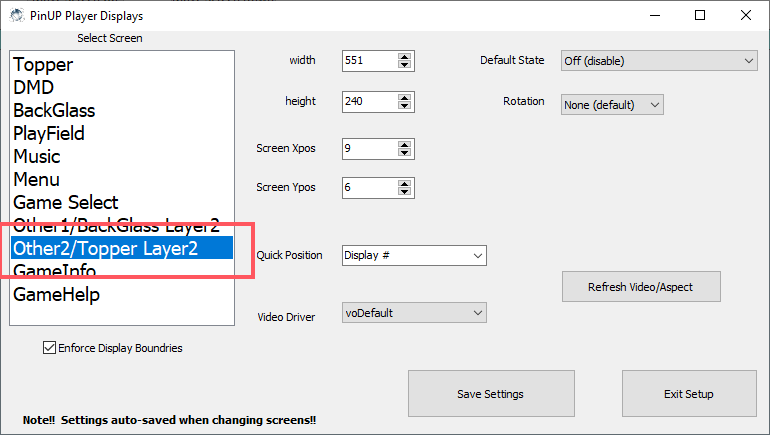Increase Screen Xpos with up arrow
Image resolution: width=770 pixels, height=435 pixels.
(404, 145)
